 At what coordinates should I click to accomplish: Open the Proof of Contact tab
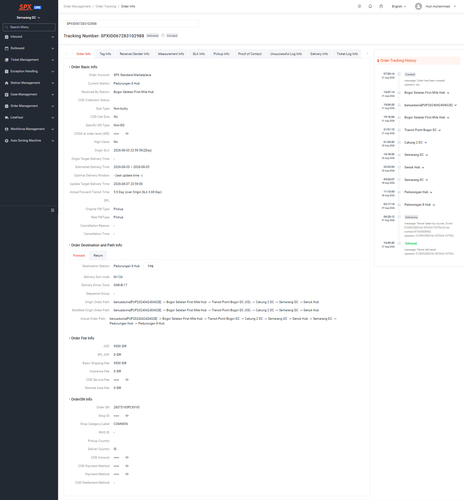[250, 54]
